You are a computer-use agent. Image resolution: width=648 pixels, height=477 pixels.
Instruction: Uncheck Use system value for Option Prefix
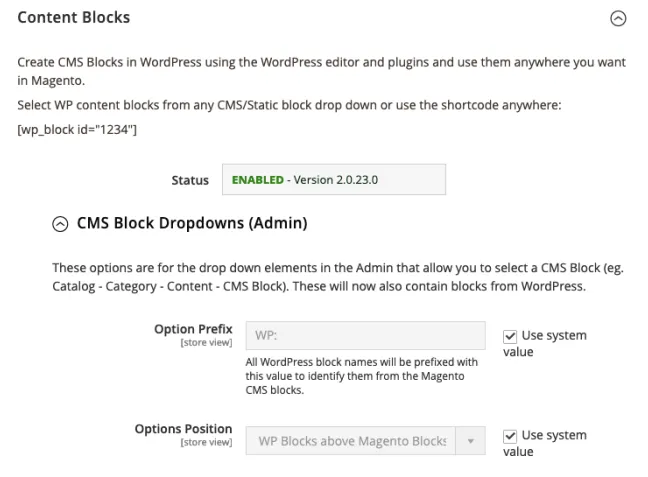click(510, 336)
